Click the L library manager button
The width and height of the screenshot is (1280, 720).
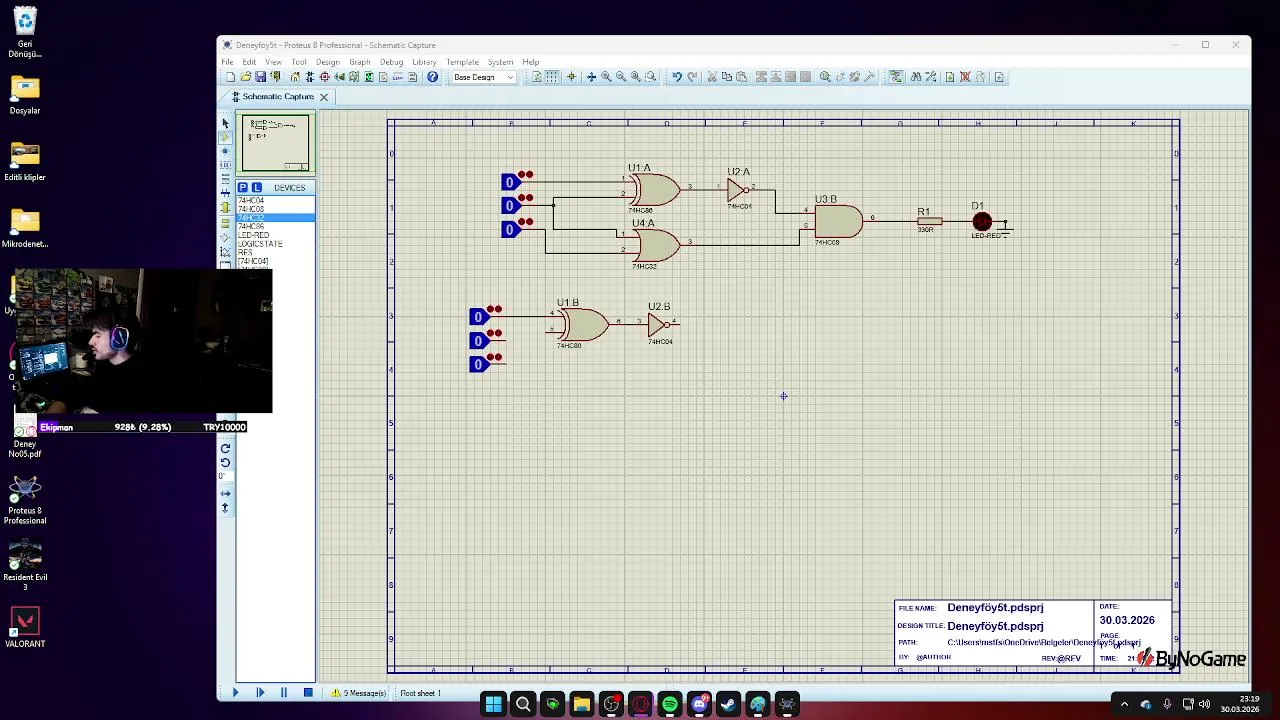coord(257,188)
